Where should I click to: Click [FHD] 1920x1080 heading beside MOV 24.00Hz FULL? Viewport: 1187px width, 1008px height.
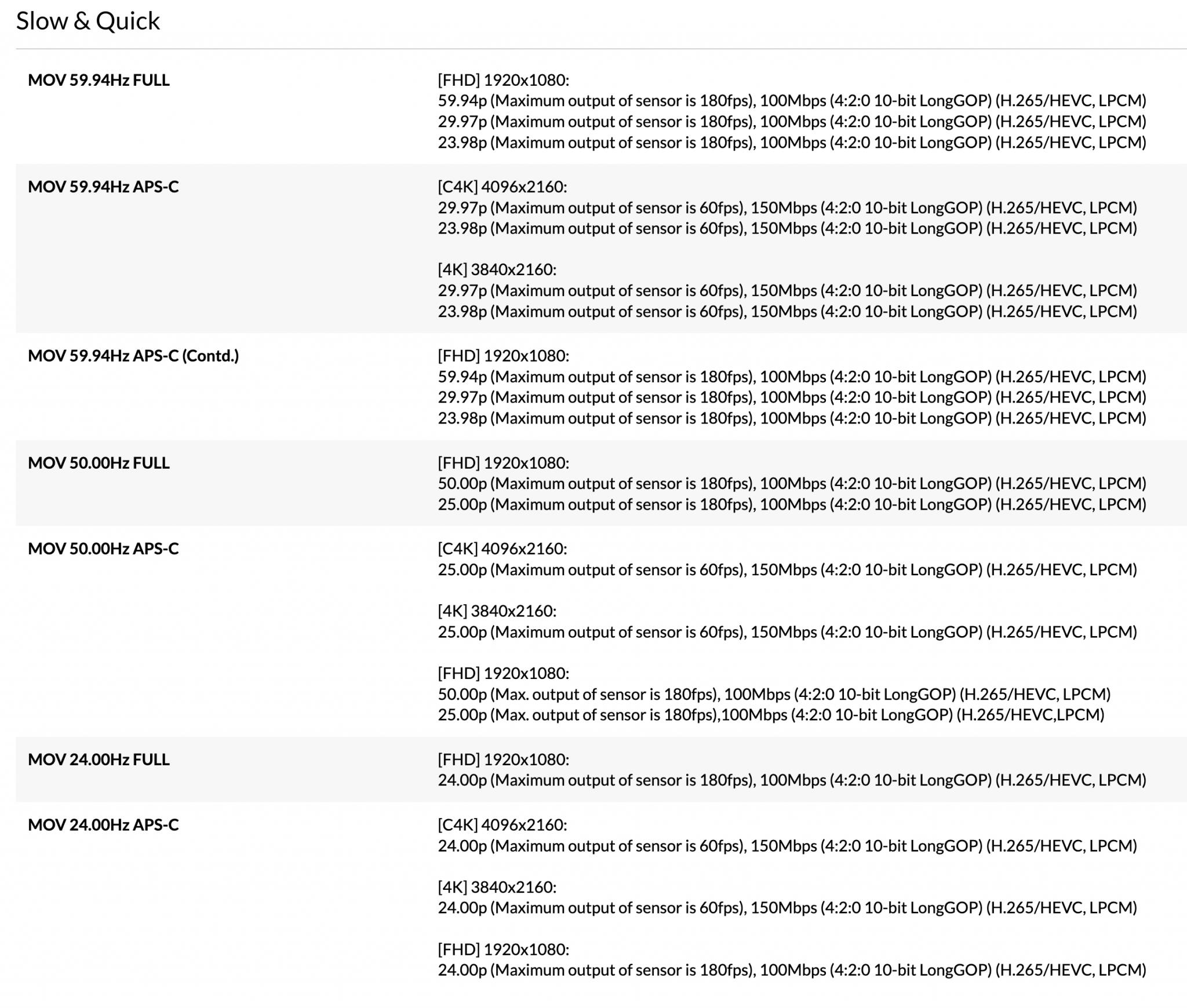tap(503, 759)
